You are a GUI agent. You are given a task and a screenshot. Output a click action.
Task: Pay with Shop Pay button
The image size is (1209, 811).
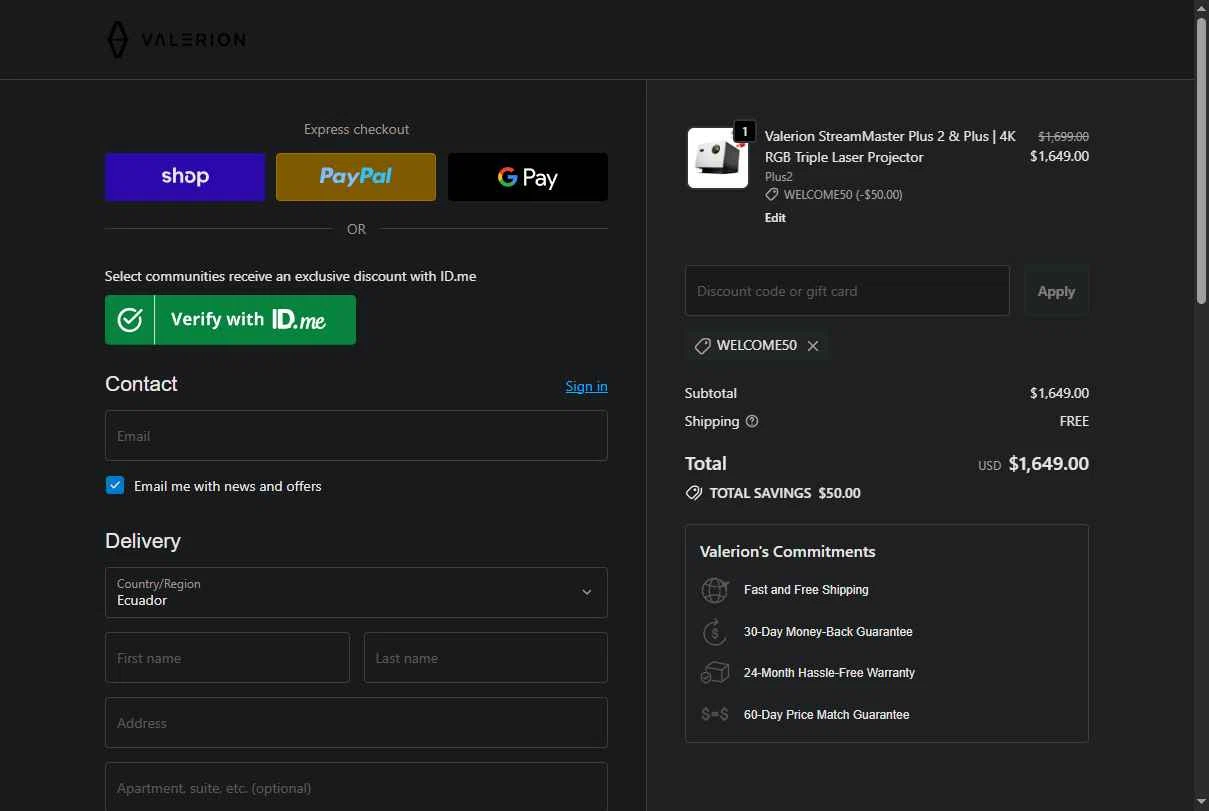[185, 177]
